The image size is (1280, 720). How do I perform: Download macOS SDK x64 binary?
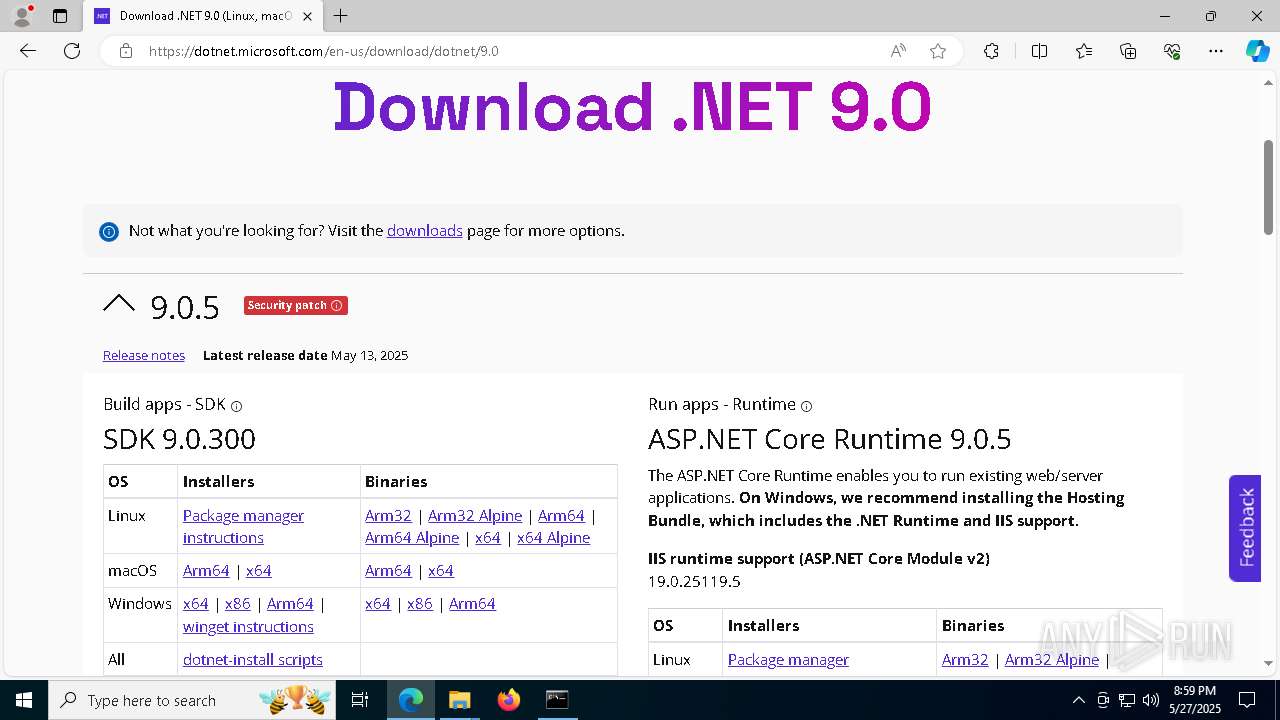click(441, 571)
